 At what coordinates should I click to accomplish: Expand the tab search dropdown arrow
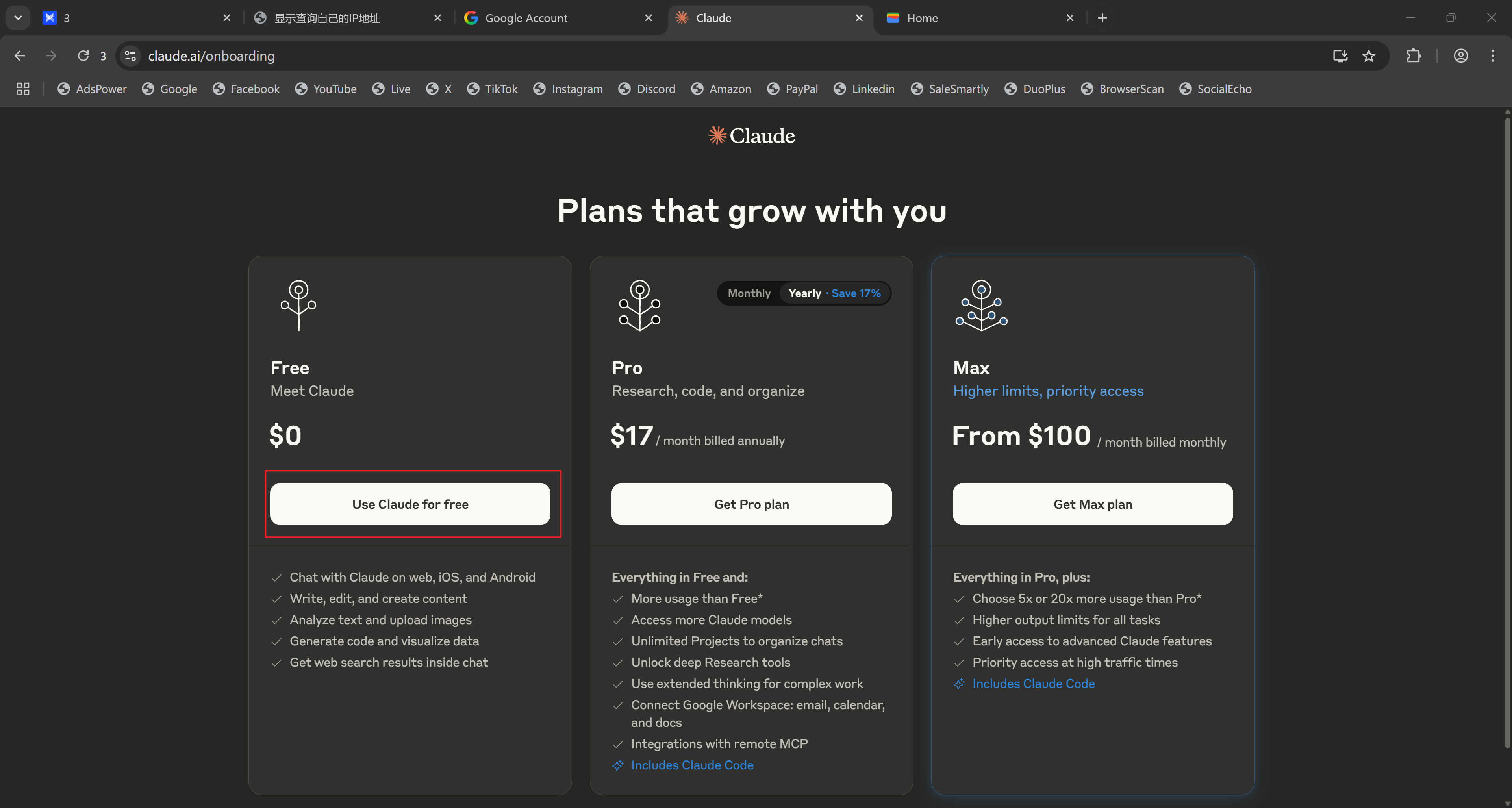pos(18,18)
